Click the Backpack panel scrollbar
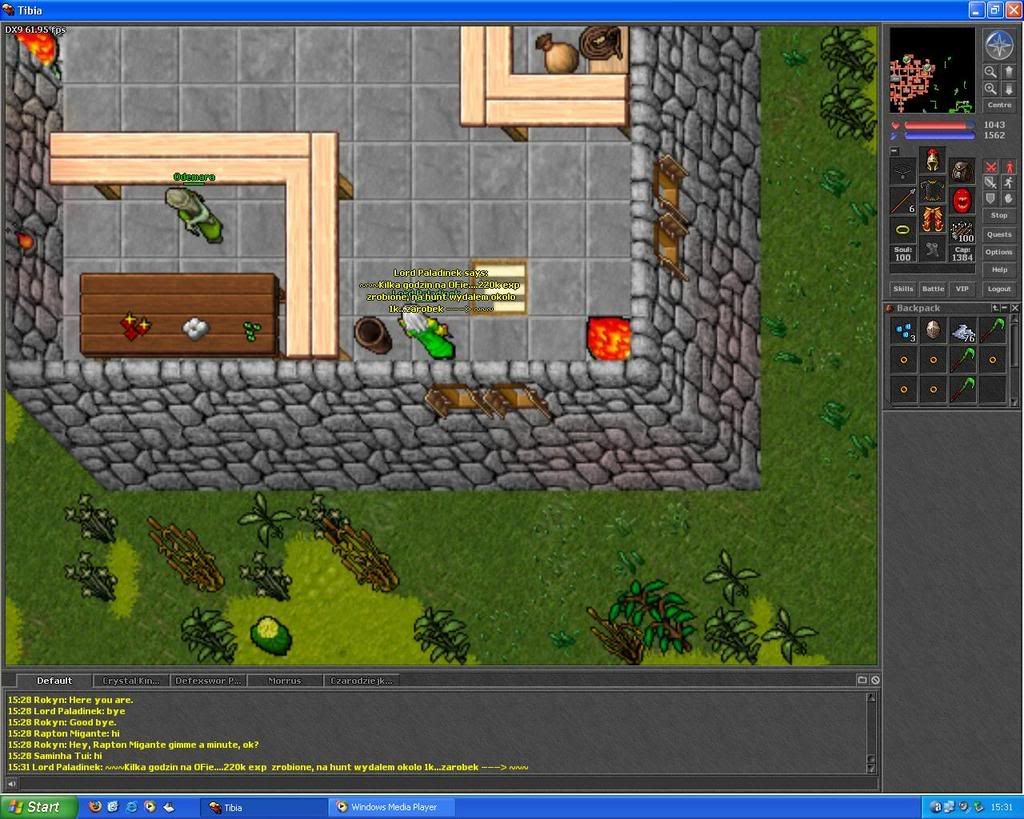1024x819 pixels. [x=1014, y=361]
